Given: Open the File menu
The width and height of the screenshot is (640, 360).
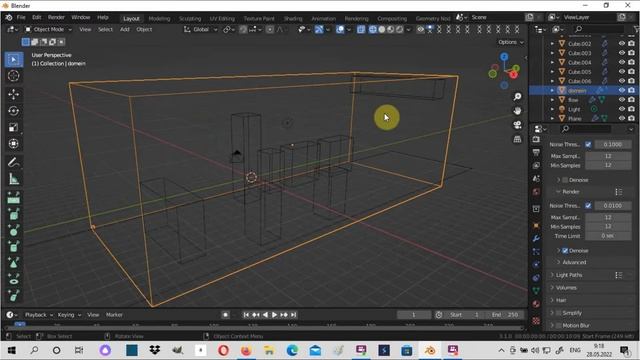Looking at the screenshot, I should (21, 18).
